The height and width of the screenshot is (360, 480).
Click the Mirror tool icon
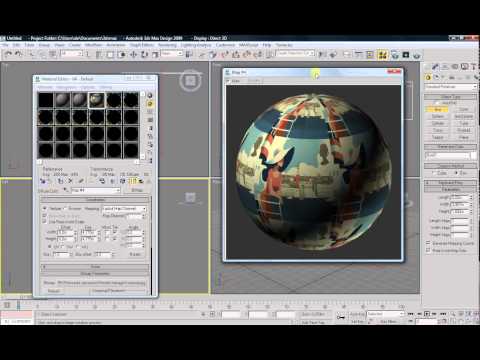322,54
